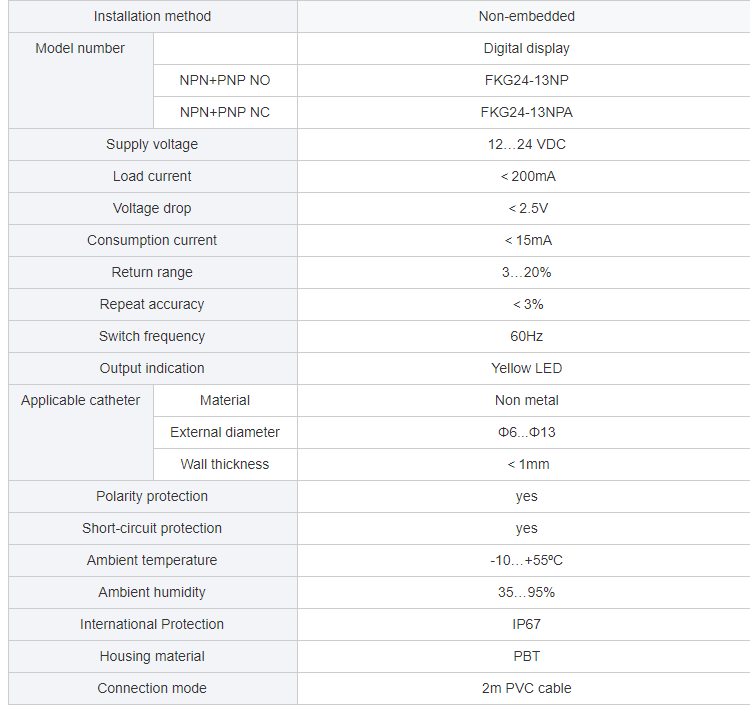750x705 pixels.
Task: Click the NPN+PNP NC row label
Action: (x=225, y=112)
